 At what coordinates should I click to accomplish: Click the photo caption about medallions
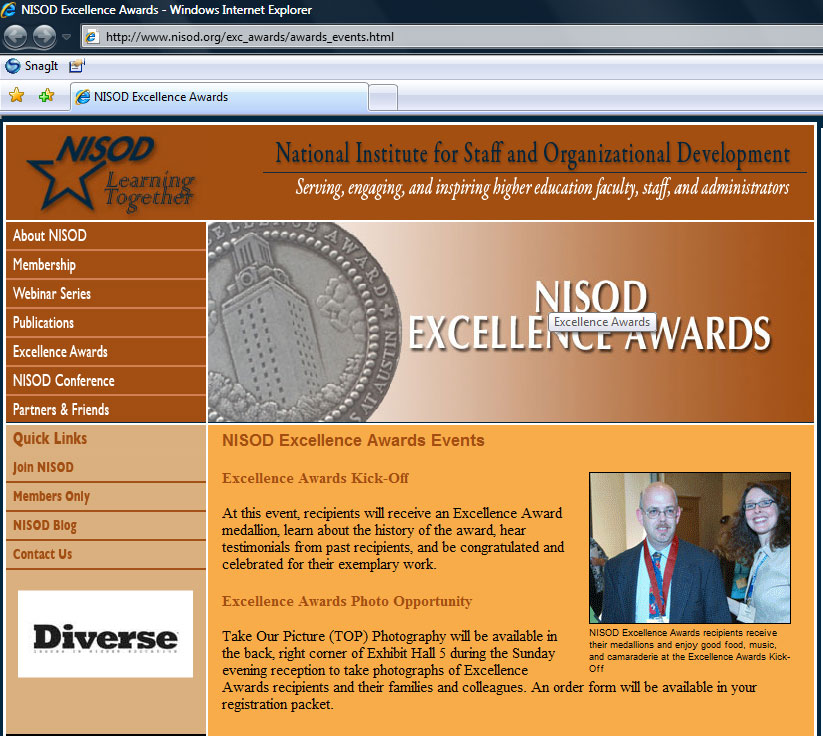coord(689,650)
